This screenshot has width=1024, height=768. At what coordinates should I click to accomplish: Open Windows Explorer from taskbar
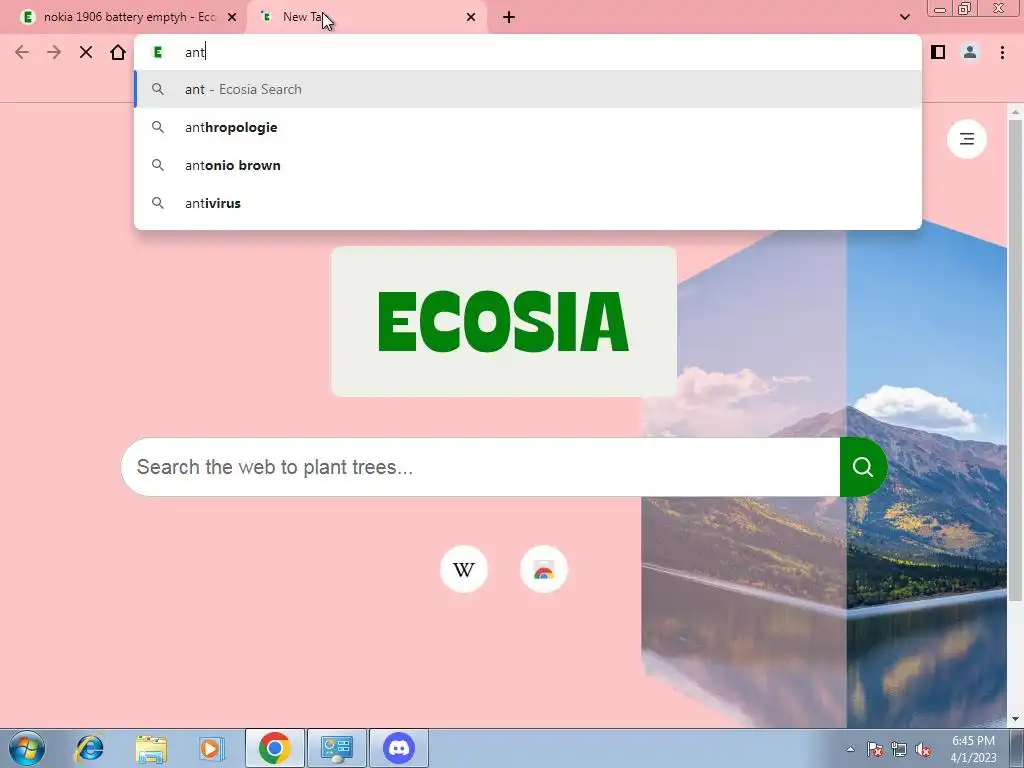click(151, 748)
